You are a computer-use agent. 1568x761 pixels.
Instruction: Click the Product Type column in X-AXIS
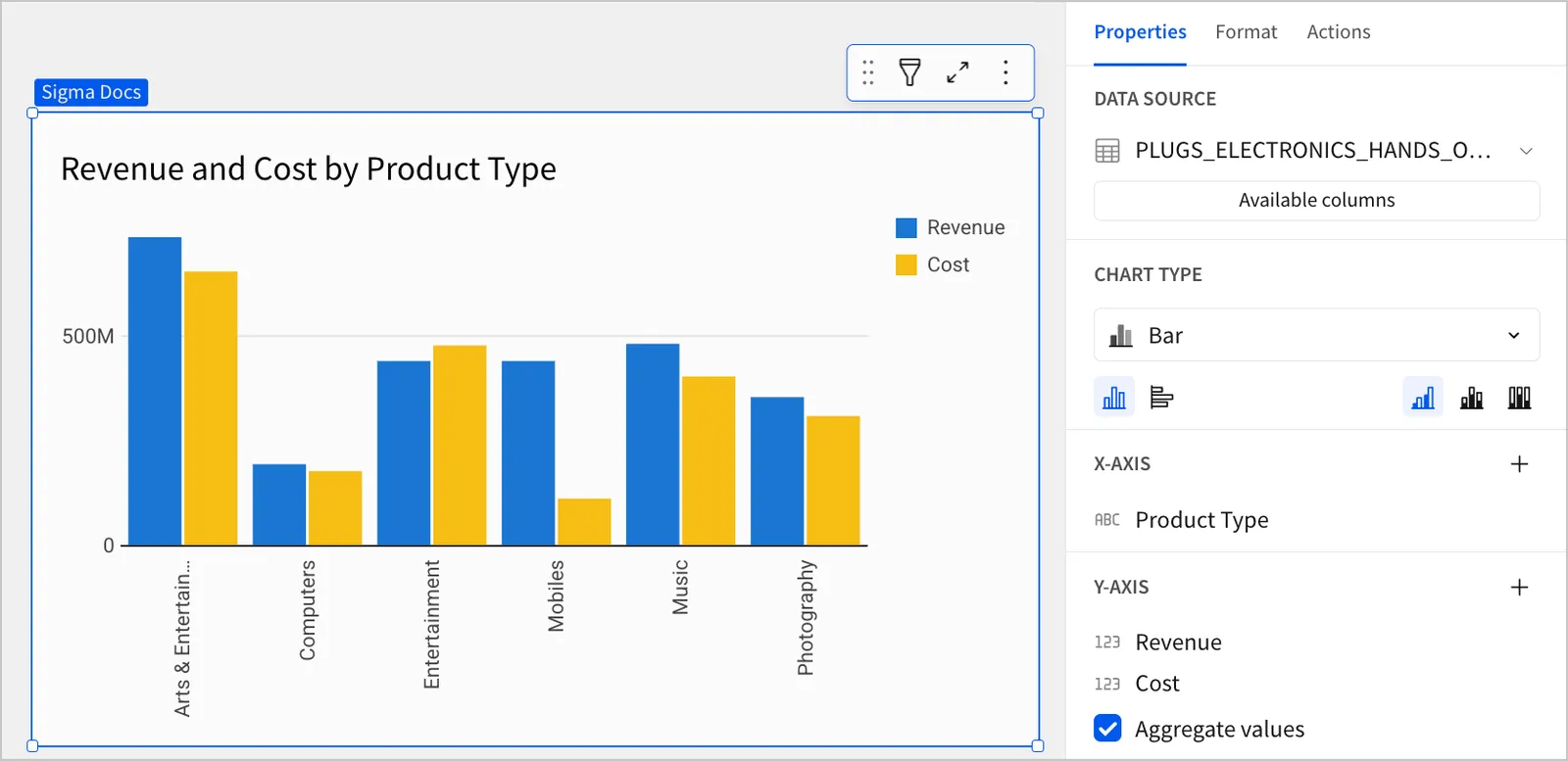1201,520
